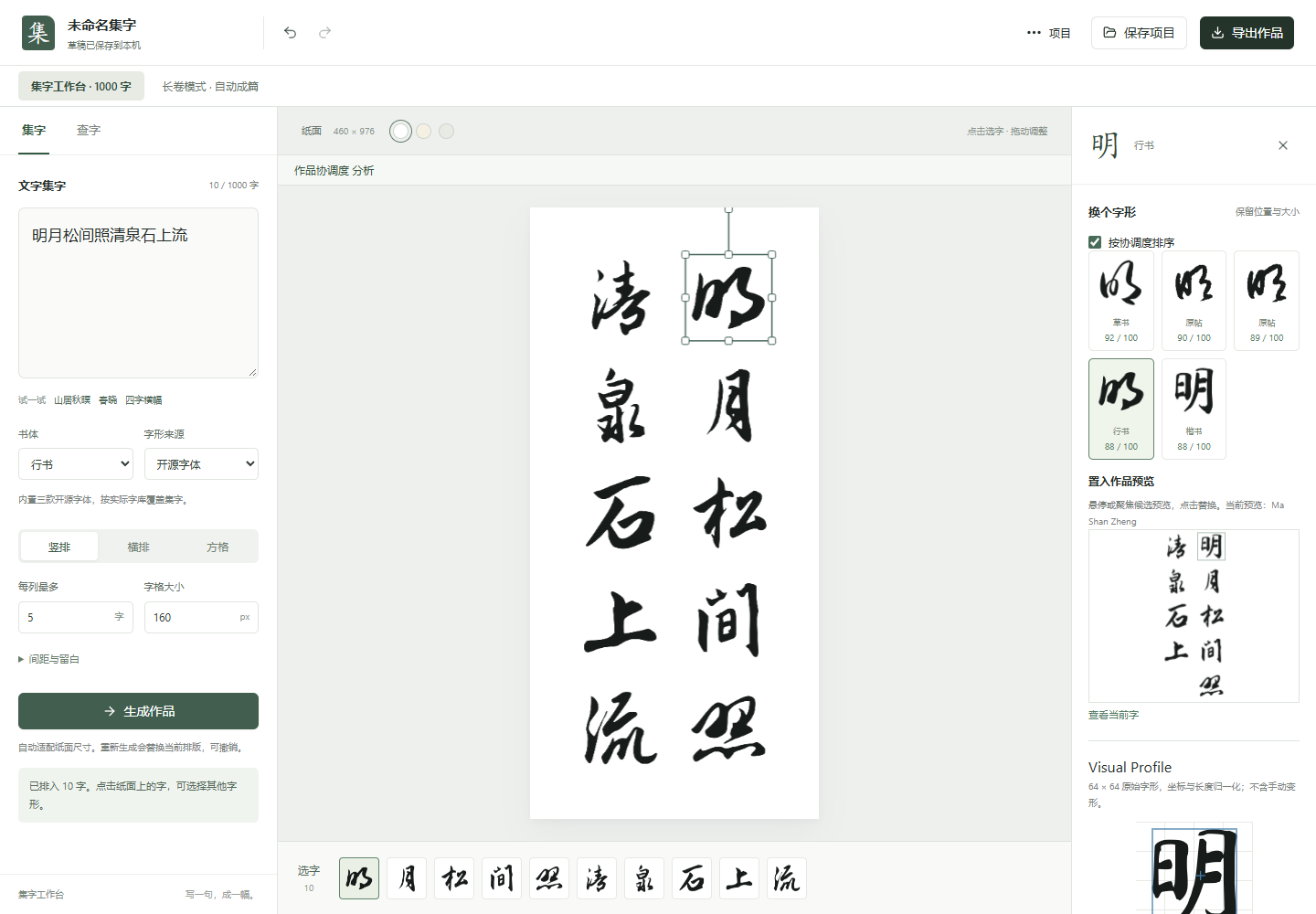Image resolution: width=1316 pixels, height=914 pixels.
Task: Export work with 导出作品 button
Action: pyautogui.click(x=1247, y=33)
